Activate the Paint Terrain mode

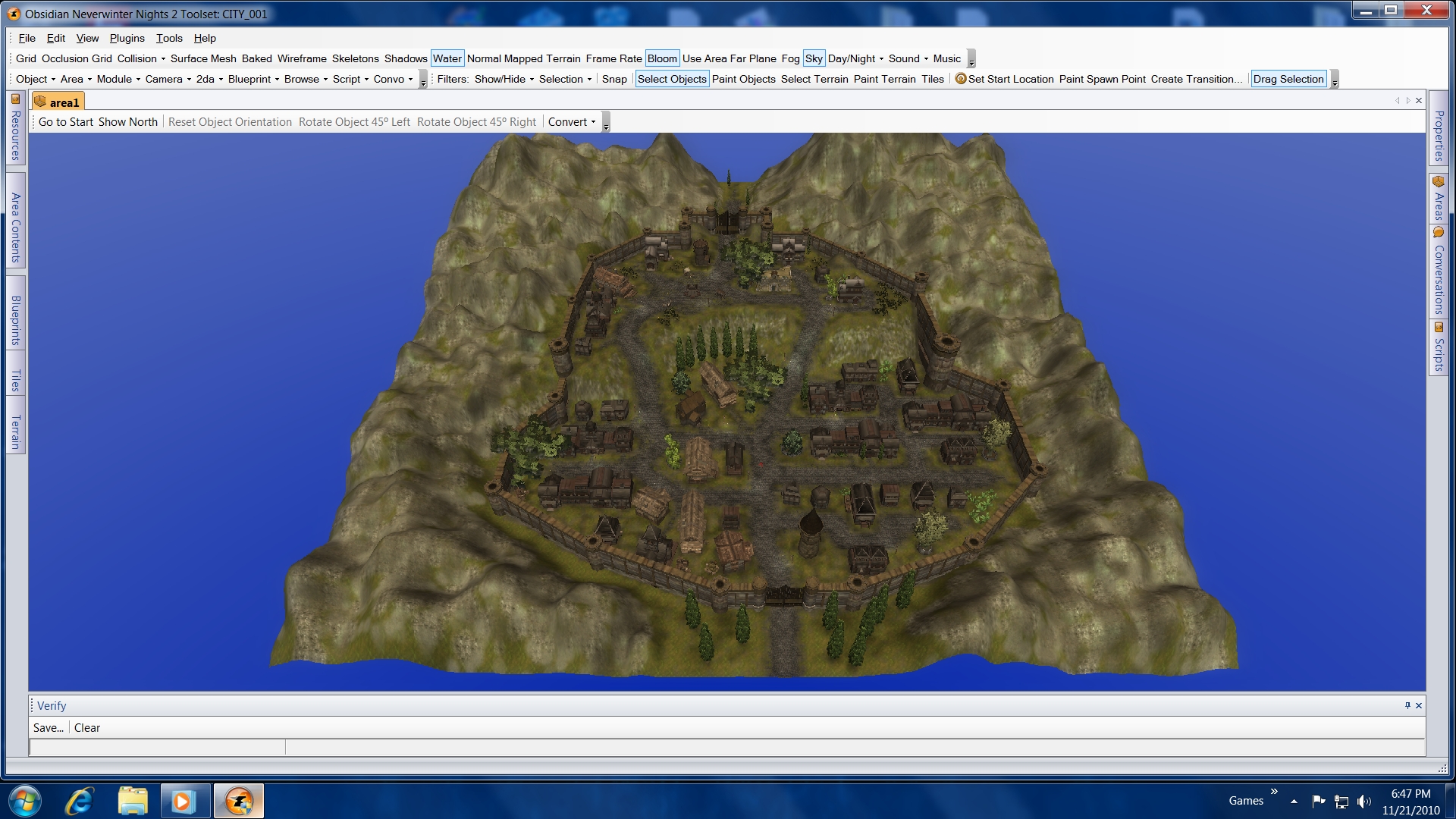[884, 79]
